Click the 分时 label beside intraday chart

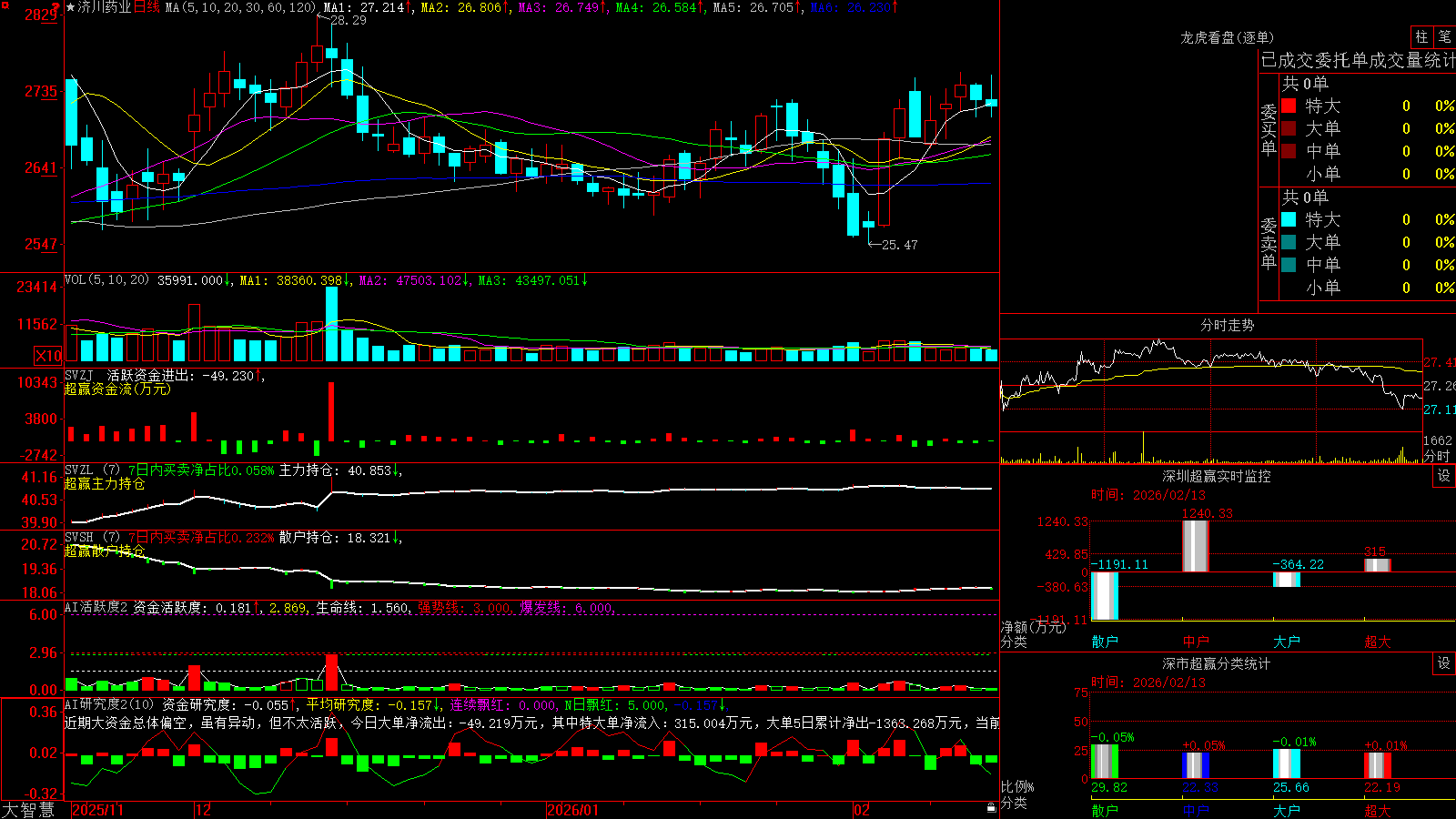click(x=1437, y=456)
